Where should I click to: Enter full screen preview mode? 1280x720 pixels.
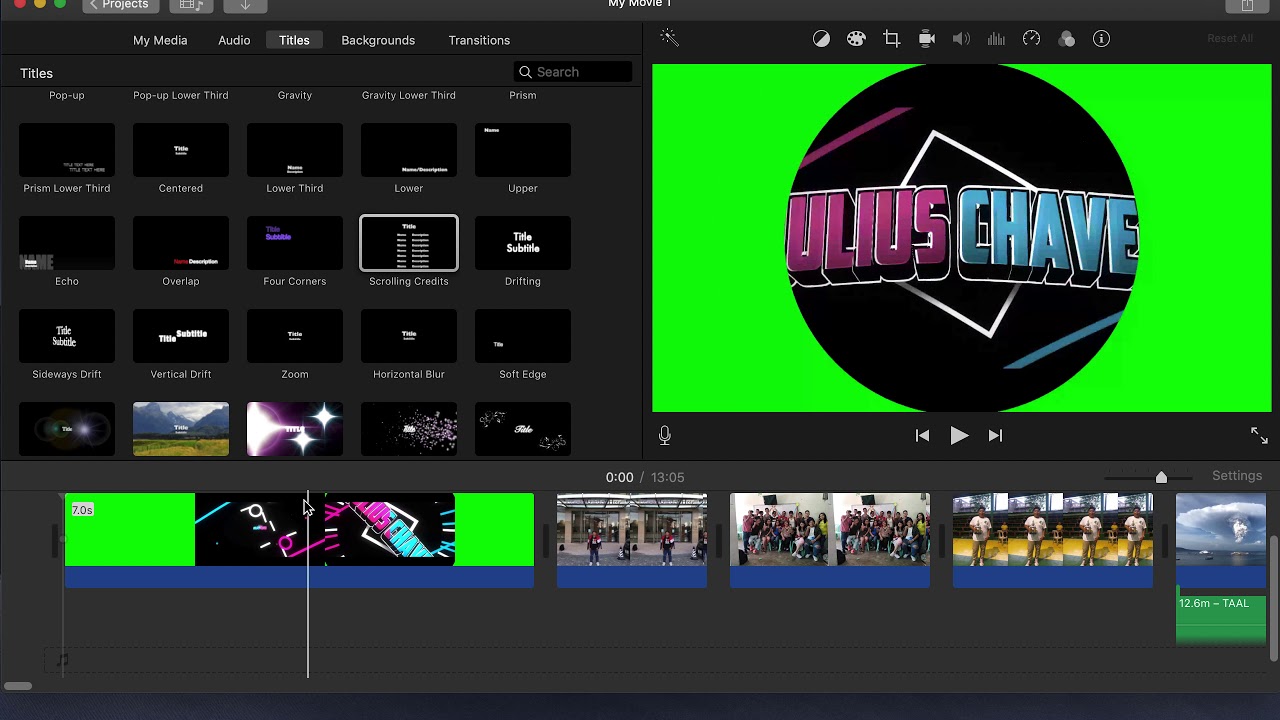click(x=1259, y=435)
